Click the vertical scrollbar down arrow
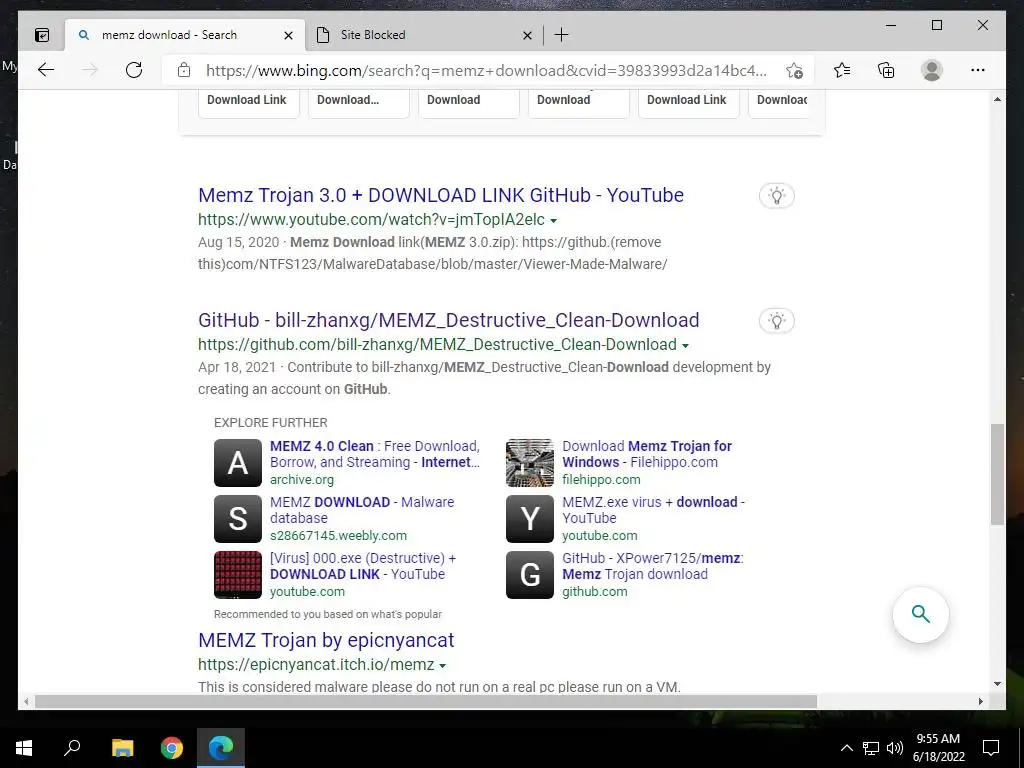The height and width of the screenshot is (768, 1024). coord(997,684)
